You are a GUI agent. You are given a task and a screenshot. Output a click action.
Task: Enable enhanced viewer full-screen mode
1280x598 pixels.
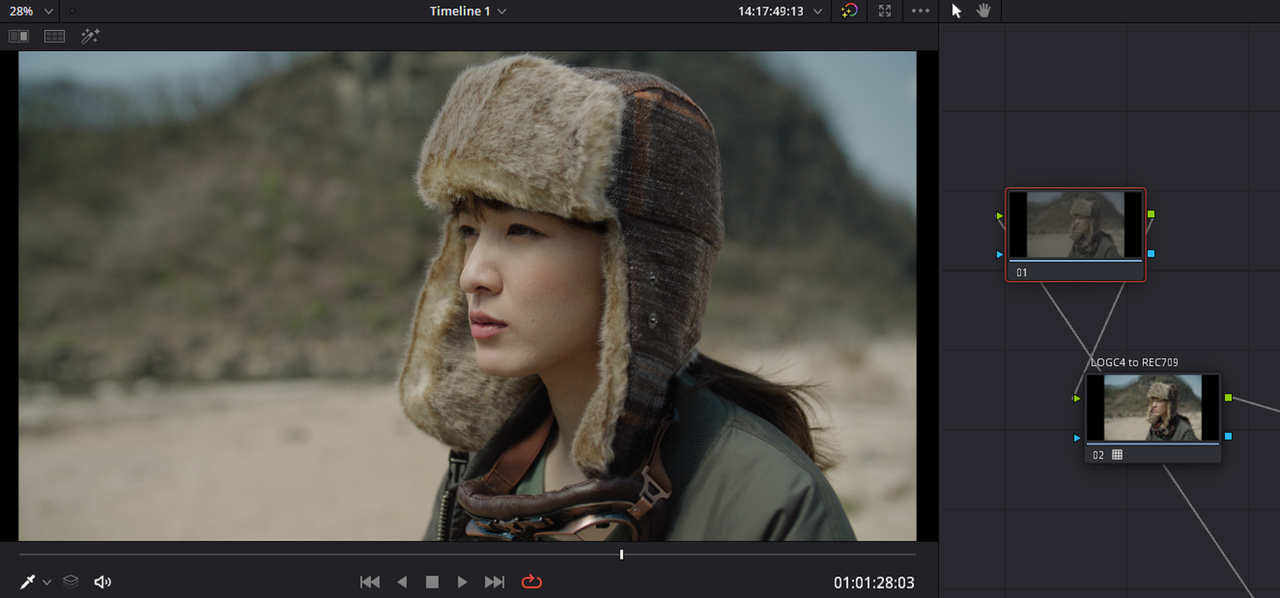coord(884,11)
